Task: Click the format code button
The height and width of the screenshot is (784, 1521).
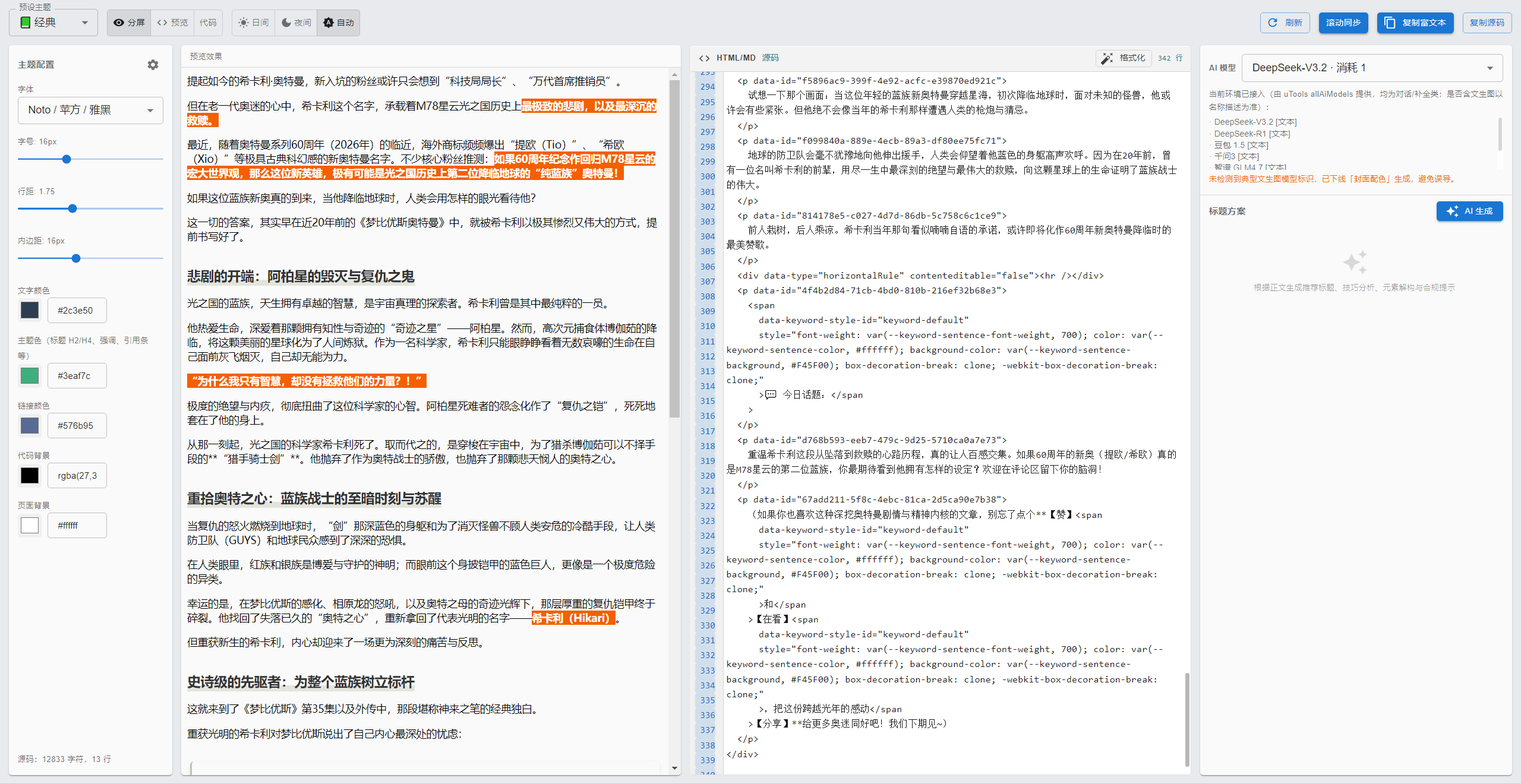Action: (x=1124, y=58)
